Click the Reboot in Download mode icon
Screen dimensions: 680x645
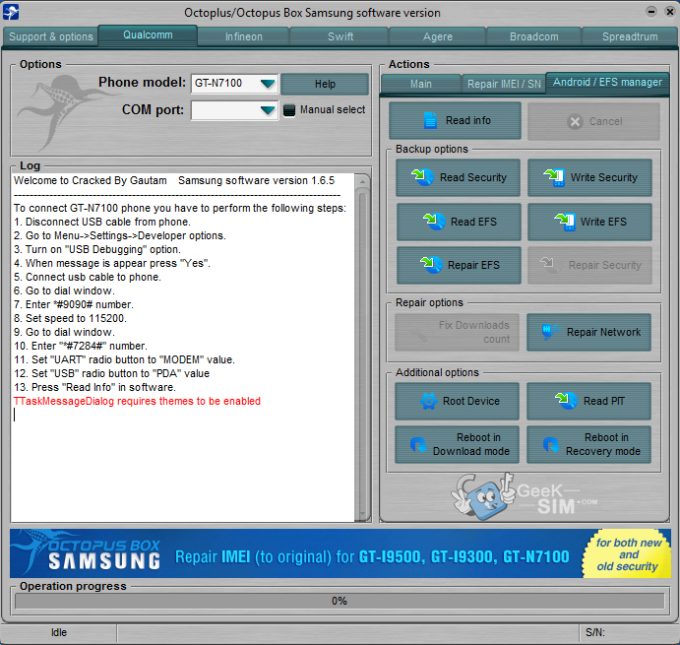click(x=418, y=444)
